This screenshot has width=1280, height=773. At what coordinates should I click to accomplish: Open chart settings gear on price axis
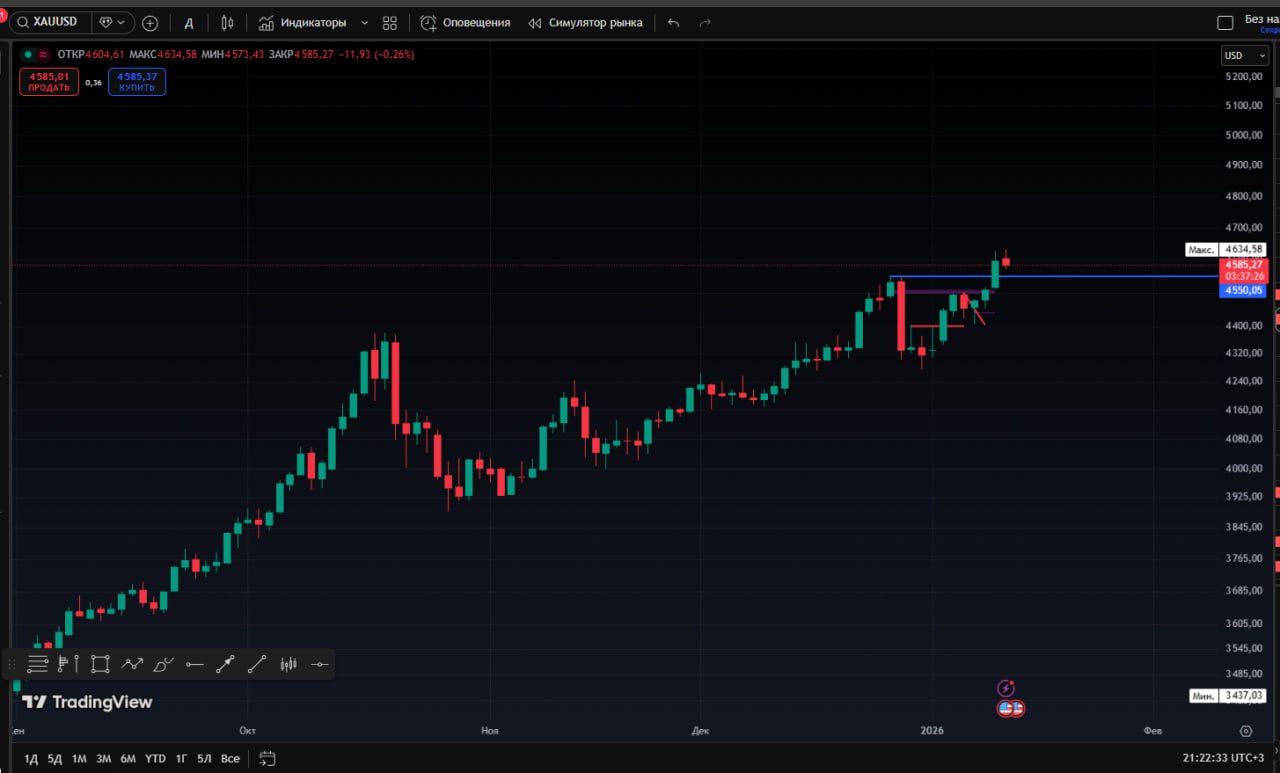[x=1245, y=731]
